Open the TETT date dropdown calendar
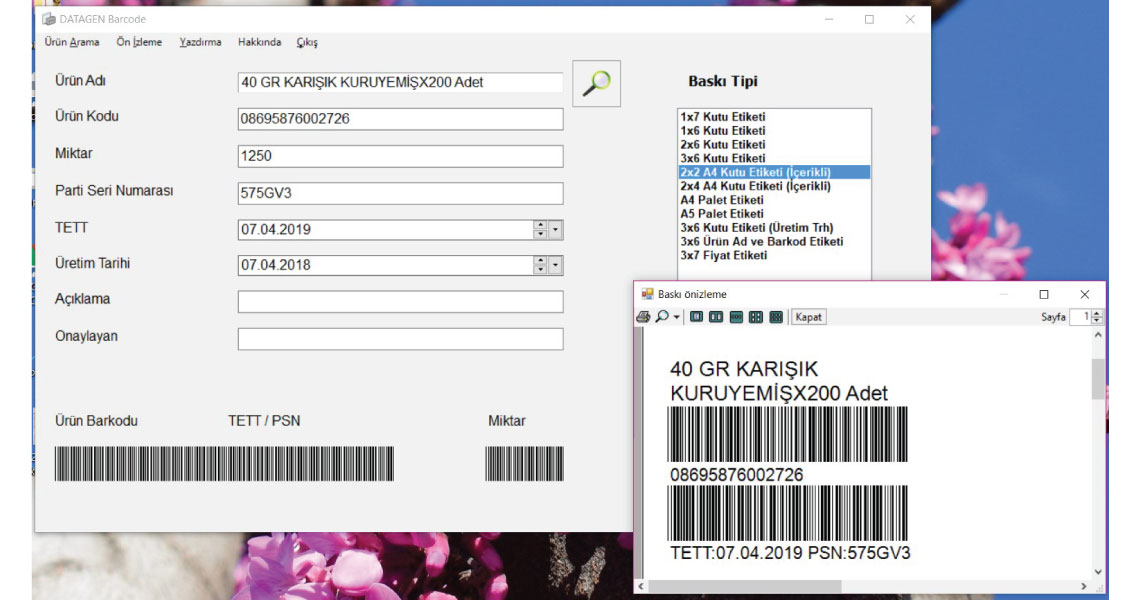Viewport: 1140px width, 600px height. click(x=555, y=230)
